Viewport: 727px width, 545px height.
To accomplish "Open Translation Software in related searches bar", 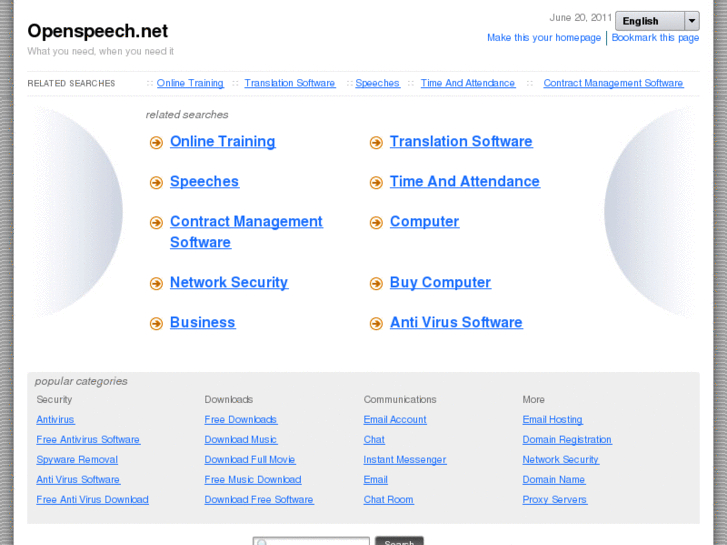I will (x=289, y=83).
